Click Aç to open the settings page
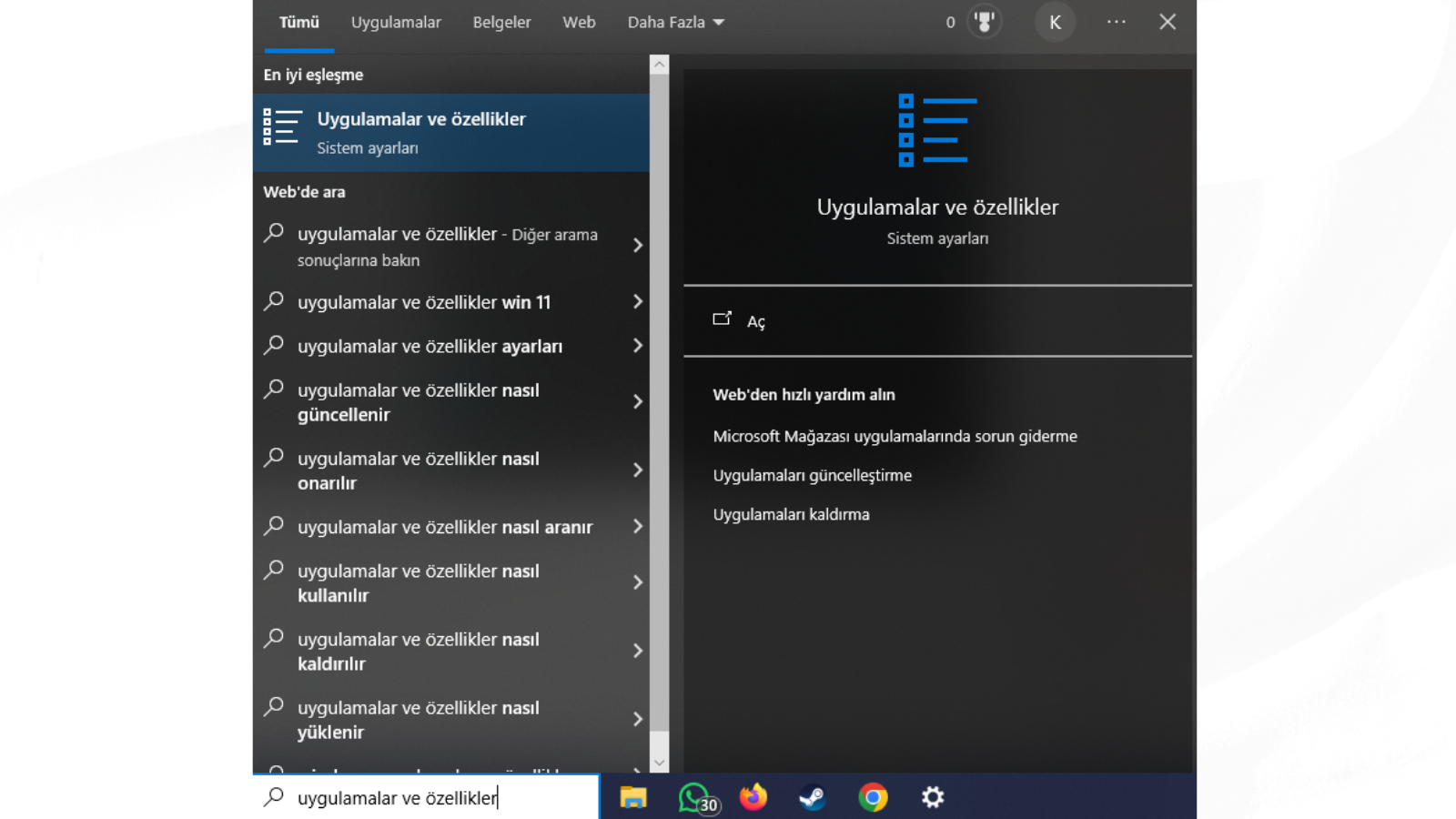This screenshot has height=819, width=1456. [755, 321]
